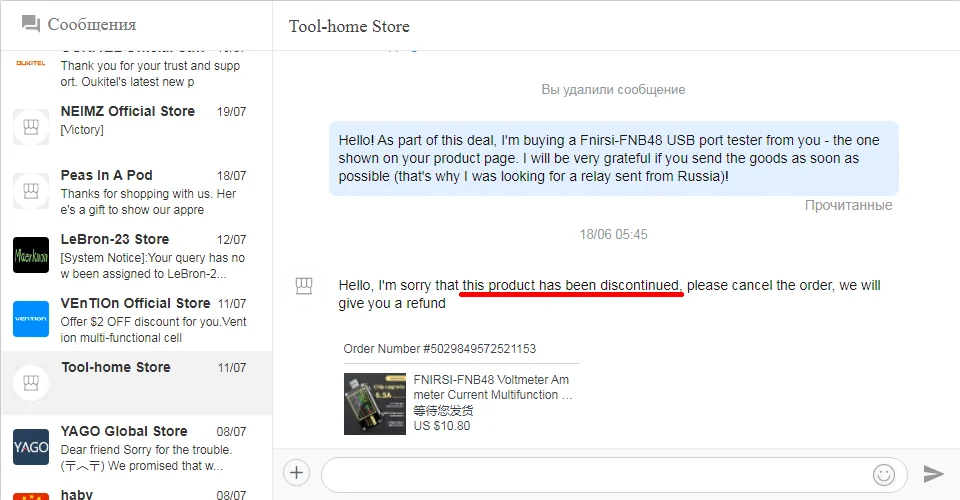Select the Tool-home Store conversation
This screenshot has height=500, width=960.
(137, 383)
